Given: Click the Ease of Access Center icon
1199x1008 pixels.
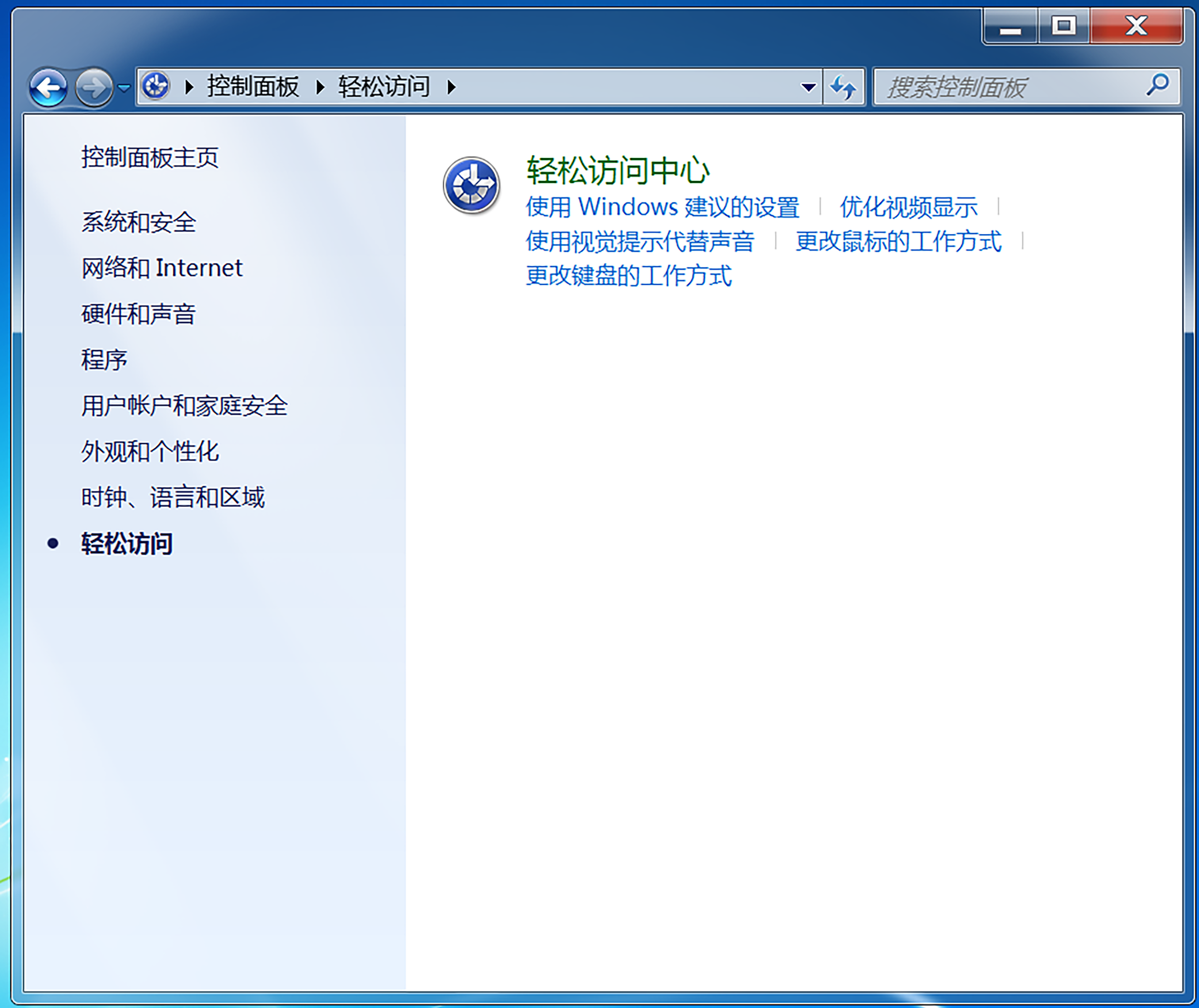Looking at the screenshot, I should pos(471,185).
